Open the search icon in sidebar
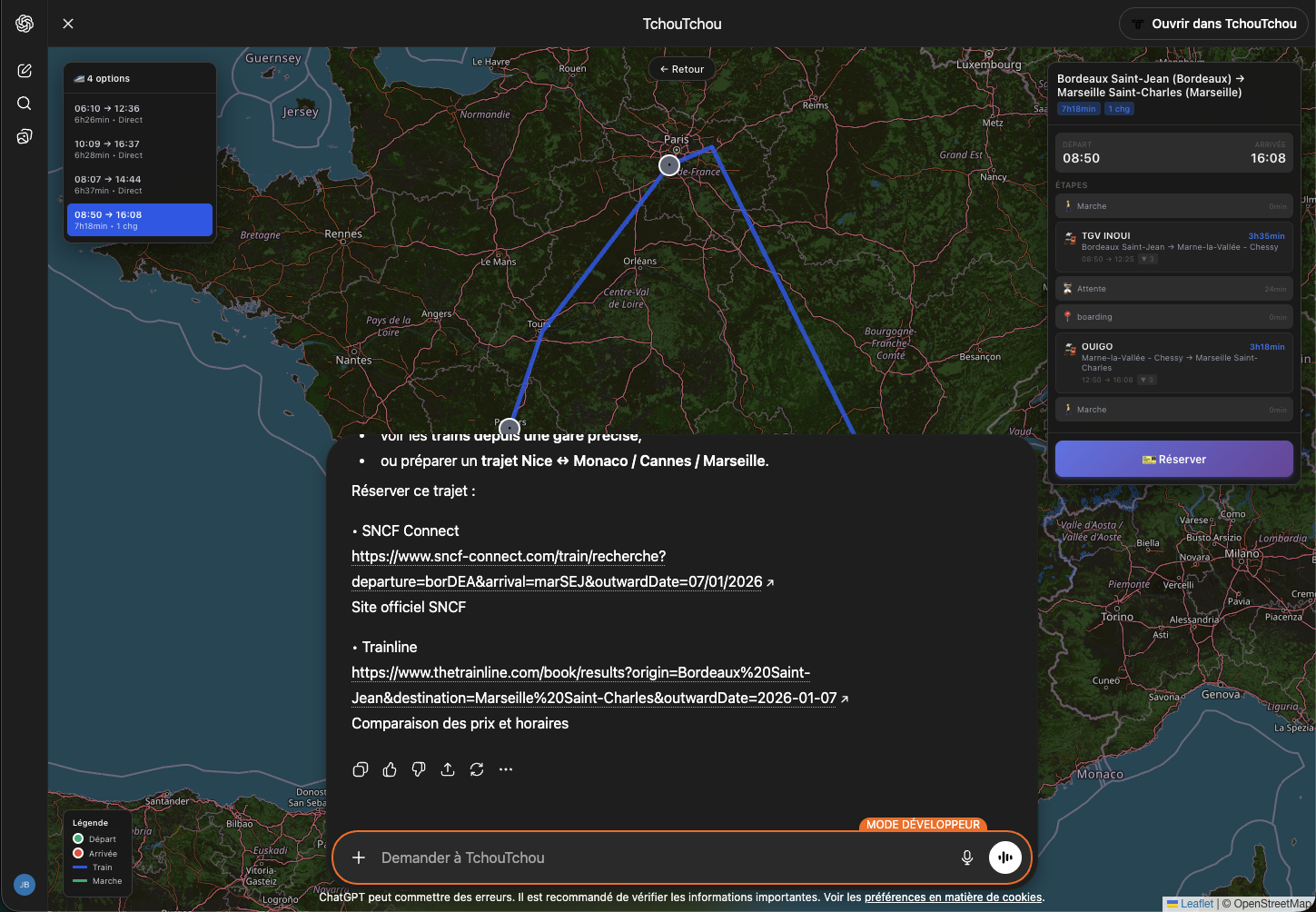Screen dimensions: 1316x912 pyautogui.click(x=25, y=104)
